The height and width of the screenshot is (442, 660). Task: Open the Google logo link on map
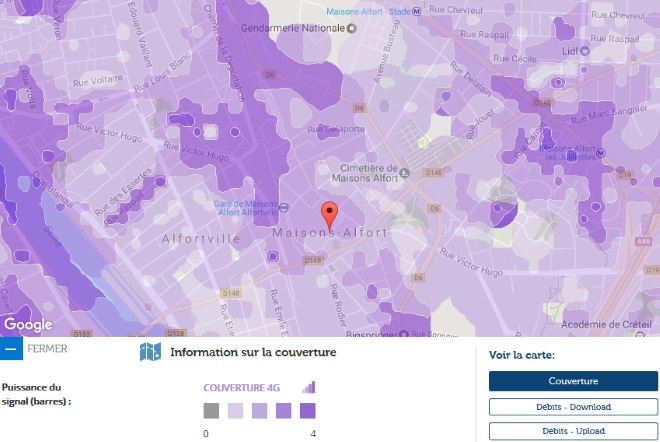[x=28, y=325]
